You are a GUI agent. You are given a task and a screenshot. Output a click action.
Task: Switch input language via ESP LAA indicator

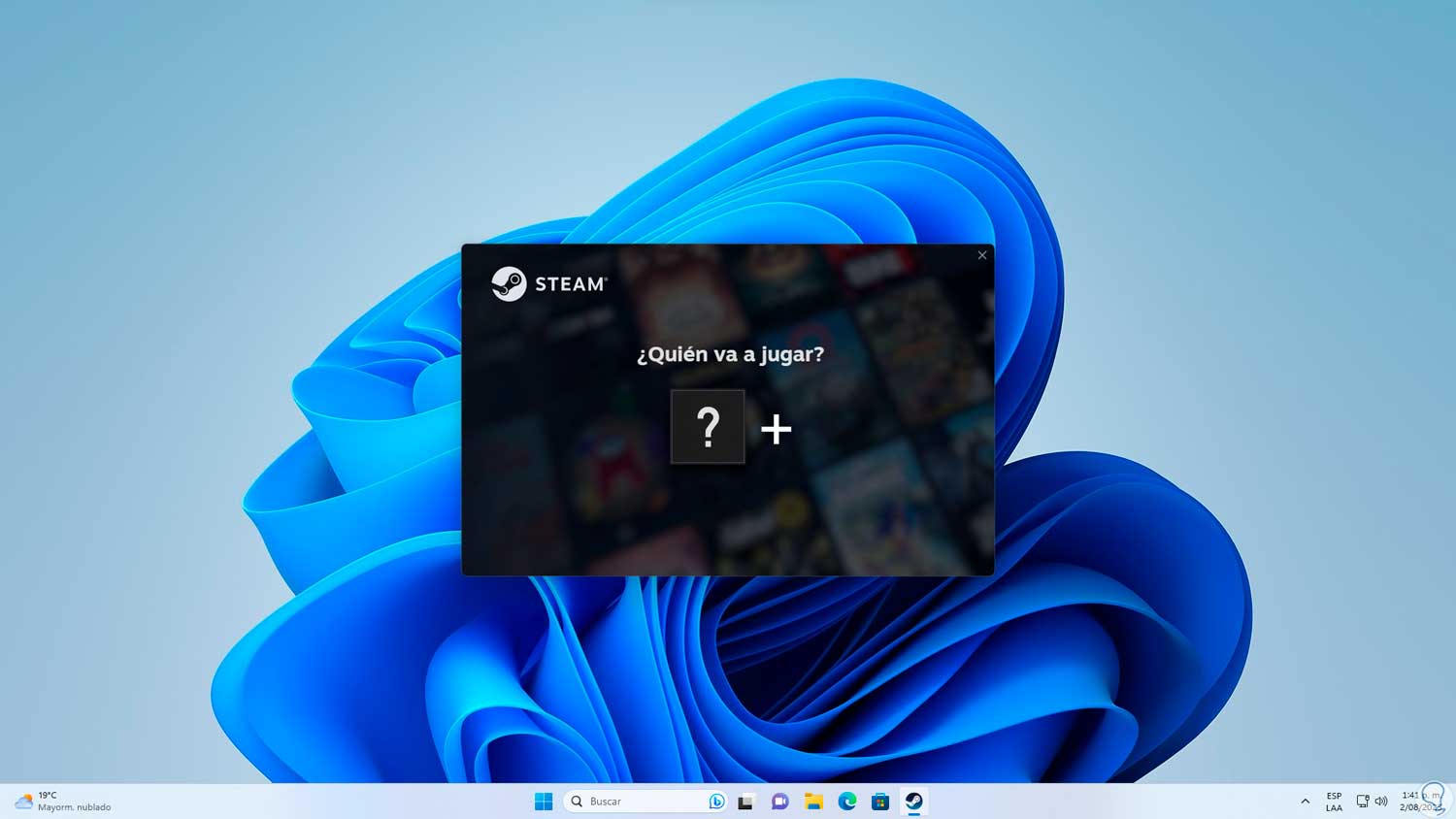tap(1334, 802)
